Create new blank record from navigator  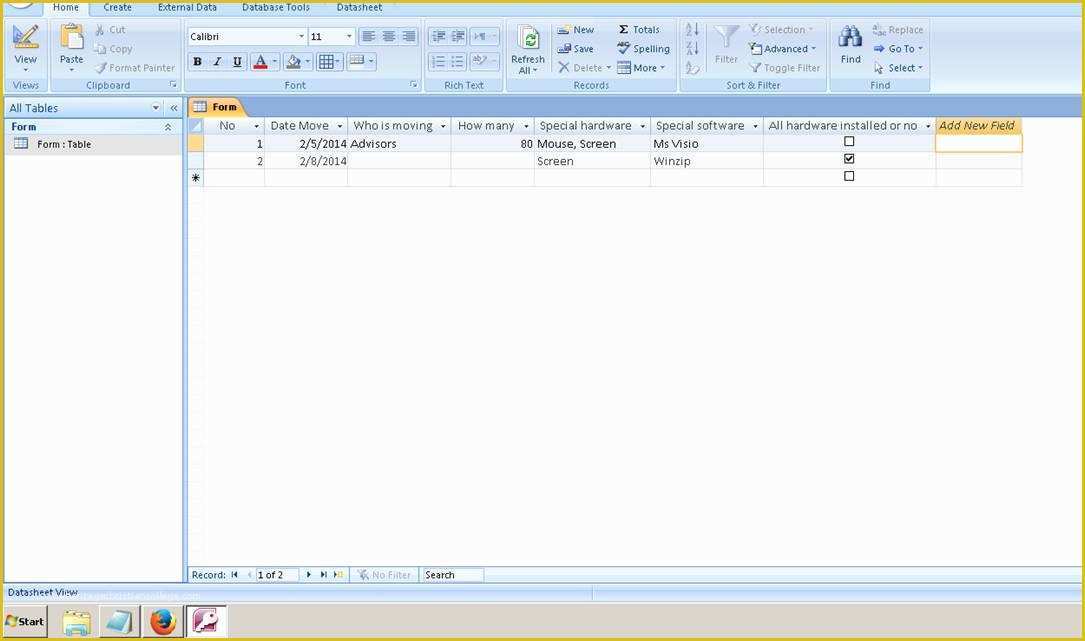coord(338,575)
